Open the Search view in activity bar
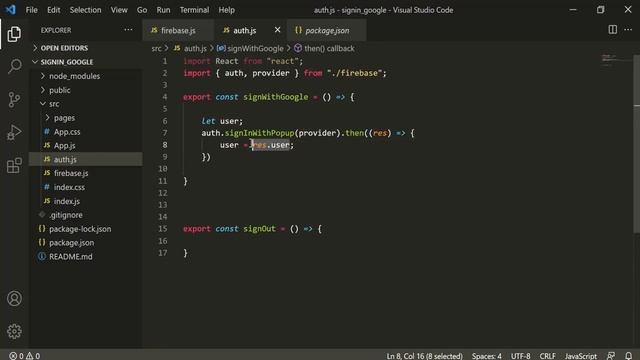The height and width of the screenshot is (360, 640). 14,66
